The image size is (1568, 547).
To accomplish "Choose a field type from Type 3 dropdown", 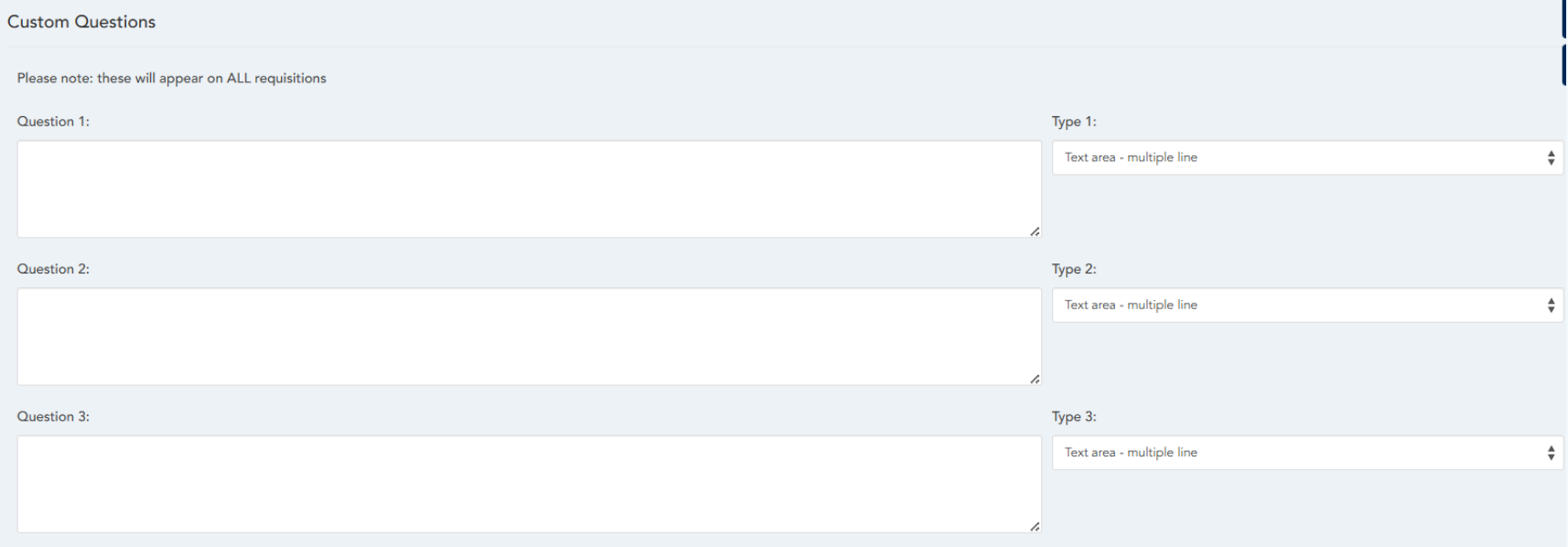I will 1306,453.
